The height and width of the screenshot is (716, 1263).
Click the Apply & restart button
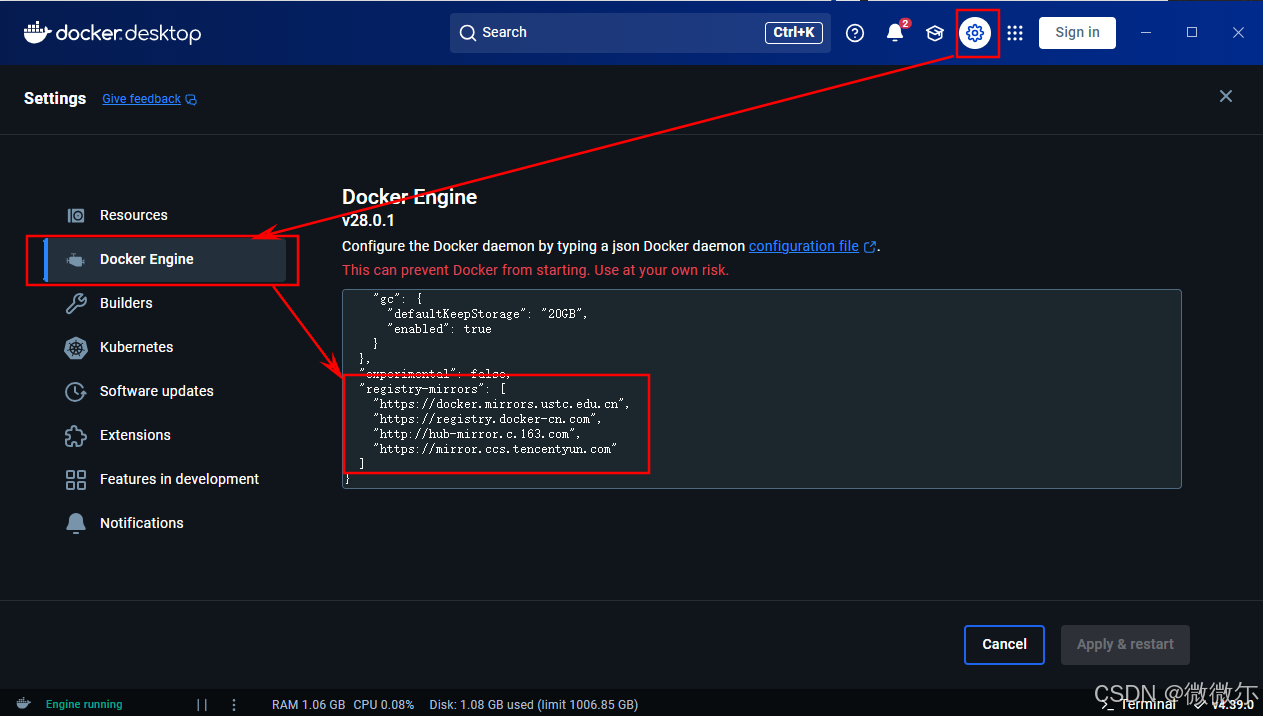pos(1125,645)
